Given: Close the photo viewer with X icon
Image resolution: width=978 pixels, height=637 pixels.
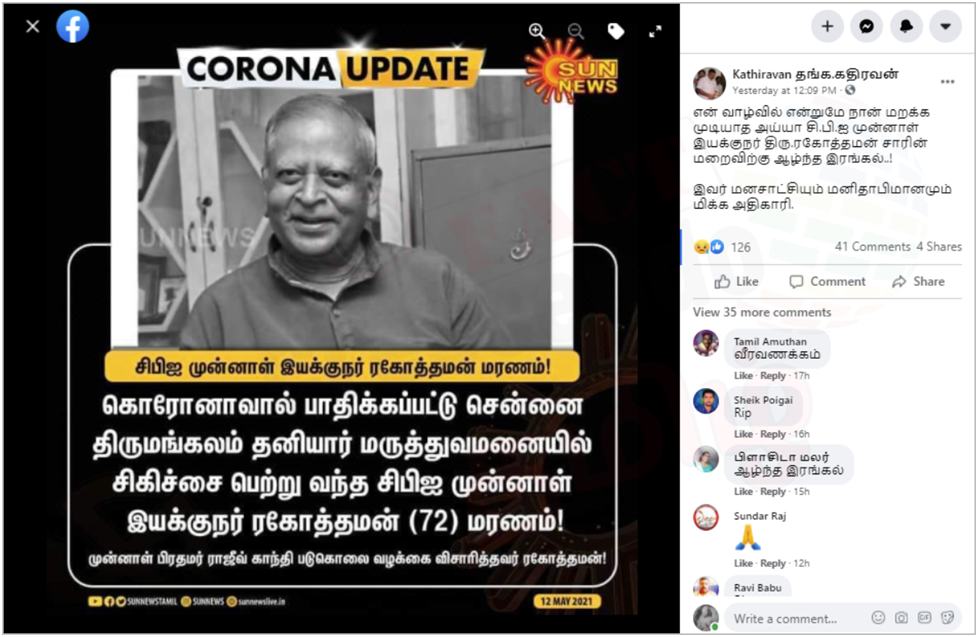Looking at the screenshot, I should click(x=33, y=26).
